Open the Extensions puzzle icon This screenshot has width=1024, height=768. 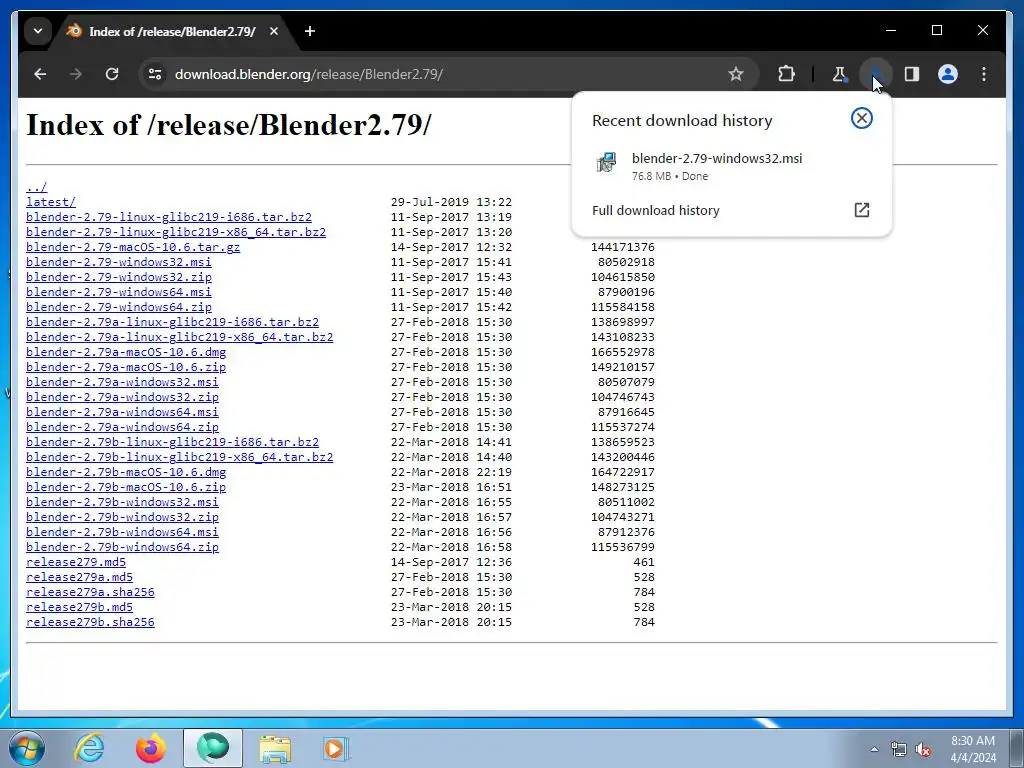(x=786, y=74)
